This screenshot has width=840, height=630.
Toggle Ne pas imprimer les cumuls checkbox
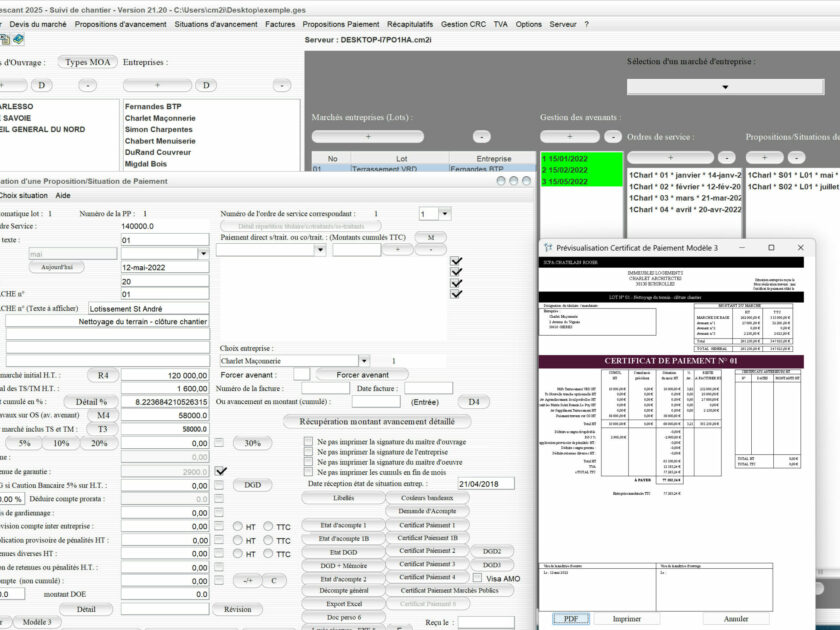pos(308,472)
